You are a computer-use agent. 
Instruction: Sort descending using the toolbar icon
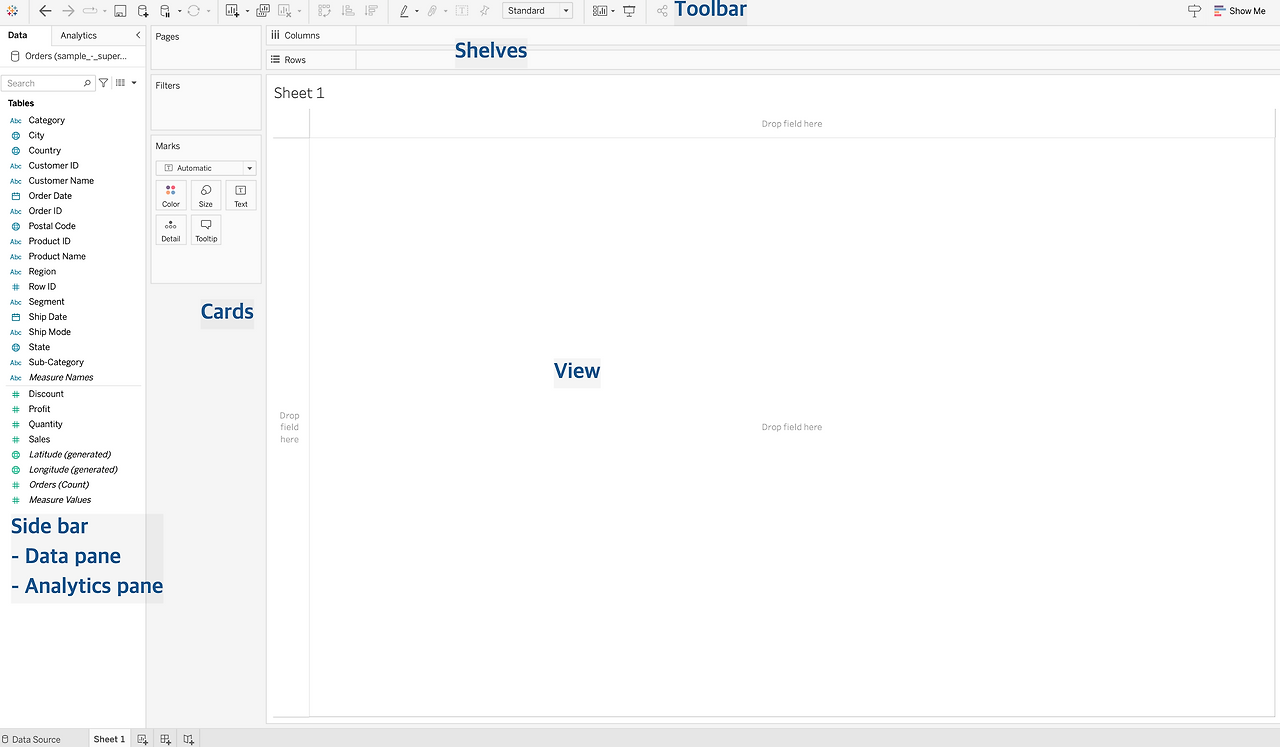click(x=371, y=11)
